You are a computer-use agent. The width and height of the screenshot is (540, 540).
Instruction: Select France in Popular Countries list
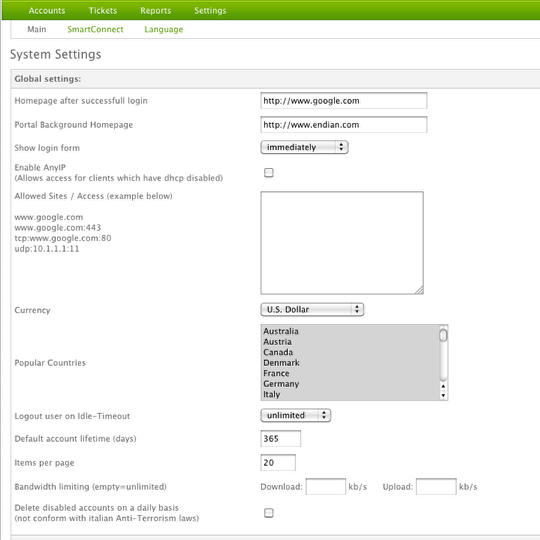350,373
